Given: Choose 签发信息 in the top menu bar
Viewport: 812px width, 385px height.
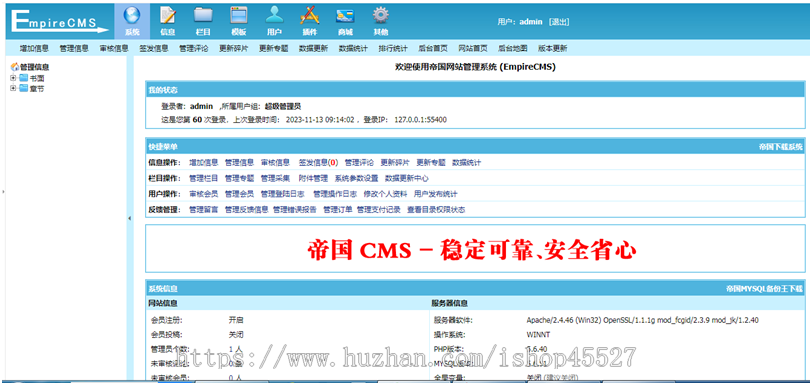Looking at the screenshot, I should tap(154, 49).
